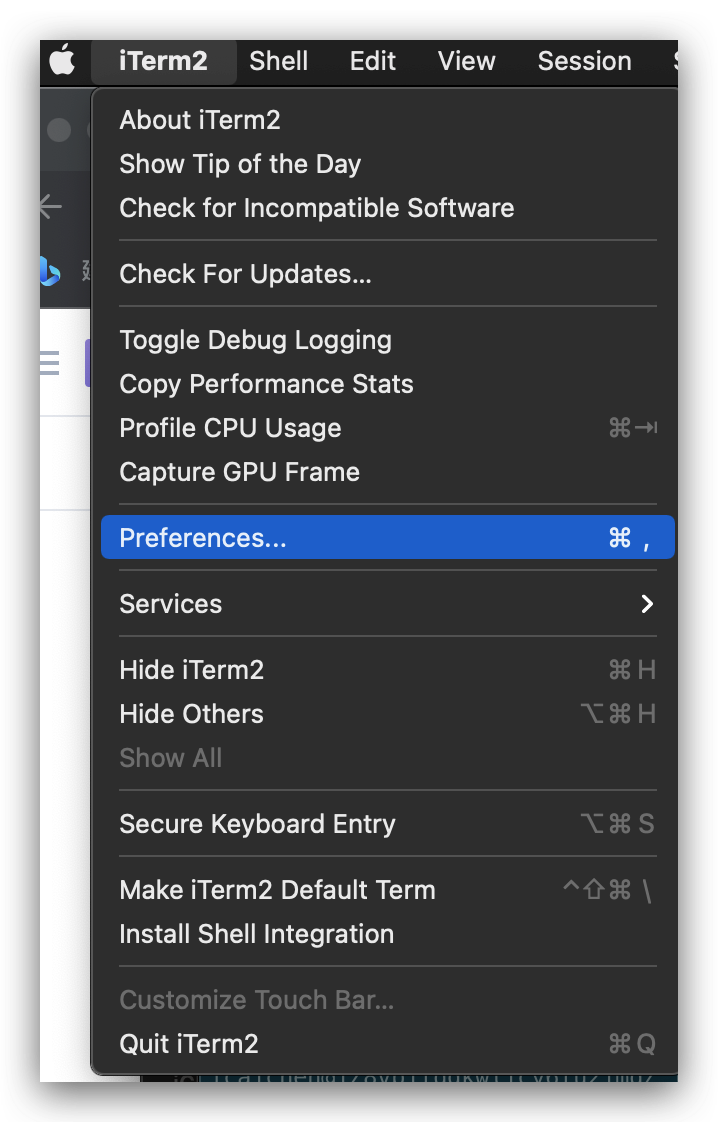Image resolution: width=718 pixels, height=1122 pixels.
Task: Click Copy Performance Stats
Action: 267,384
